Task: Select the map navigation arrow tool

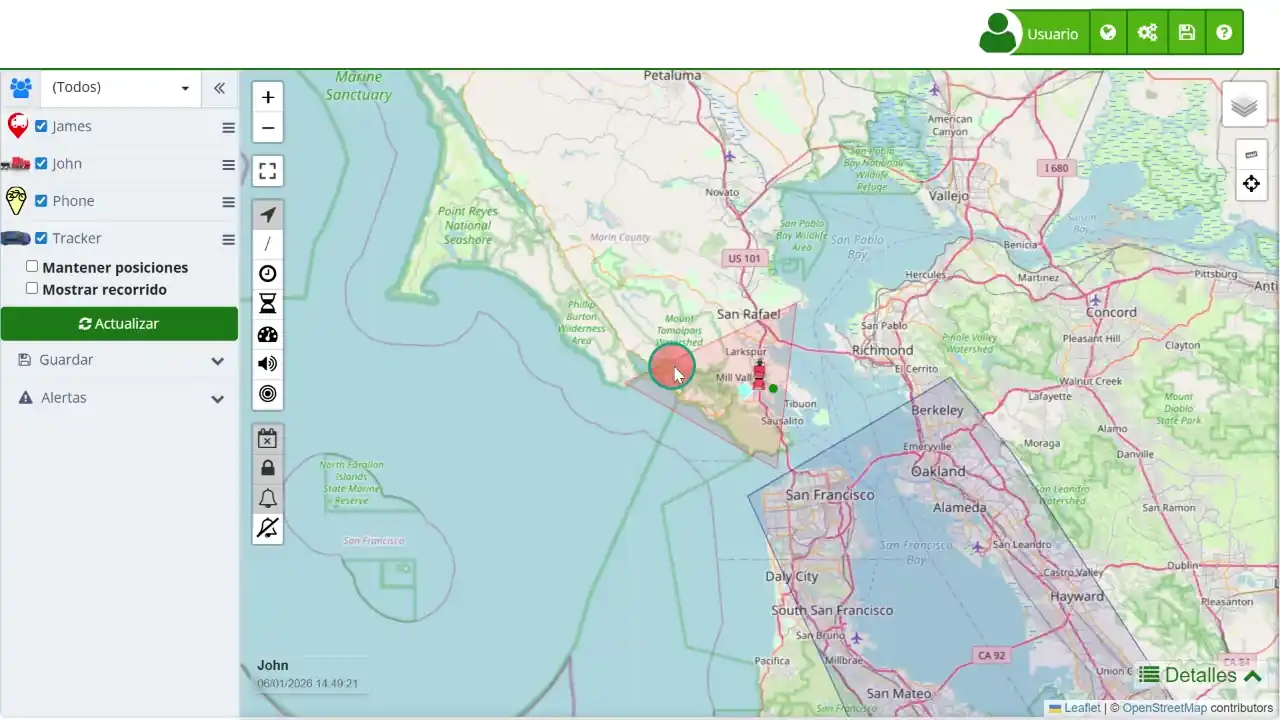Action: (x=267, y=214)
